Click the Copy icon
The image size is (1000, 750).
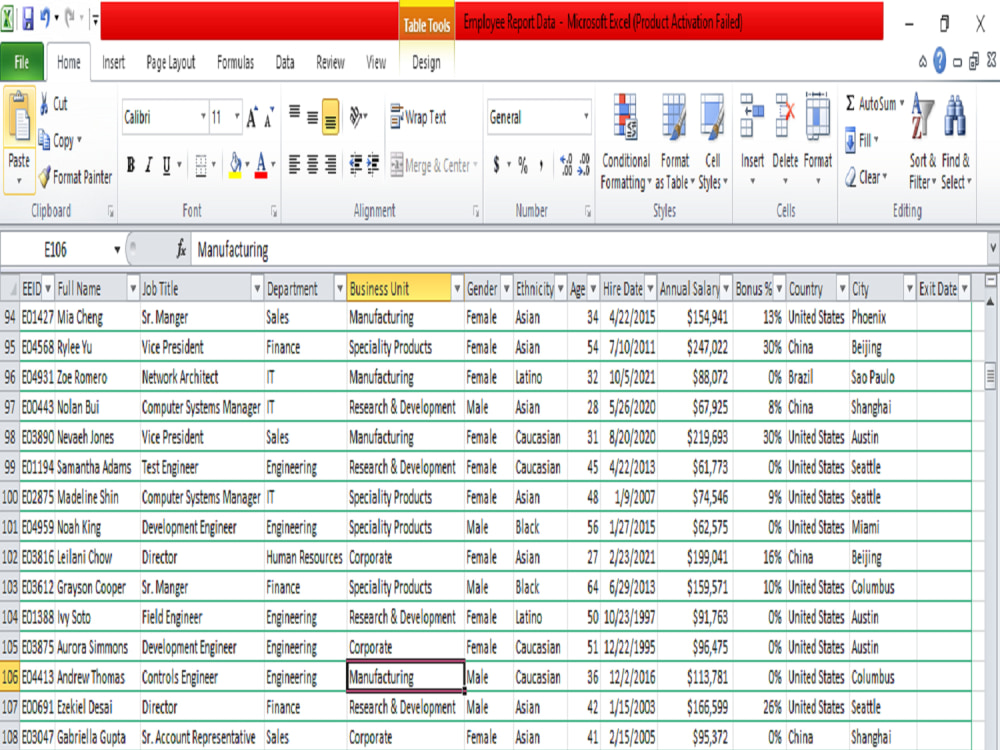tap(44, 140)
